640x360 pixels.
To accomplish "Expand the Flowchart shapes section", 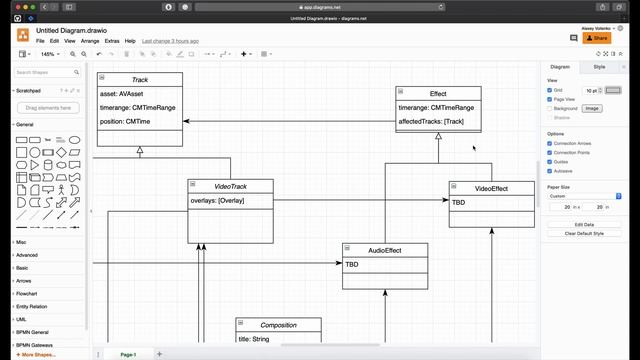I will pos(26,293).
